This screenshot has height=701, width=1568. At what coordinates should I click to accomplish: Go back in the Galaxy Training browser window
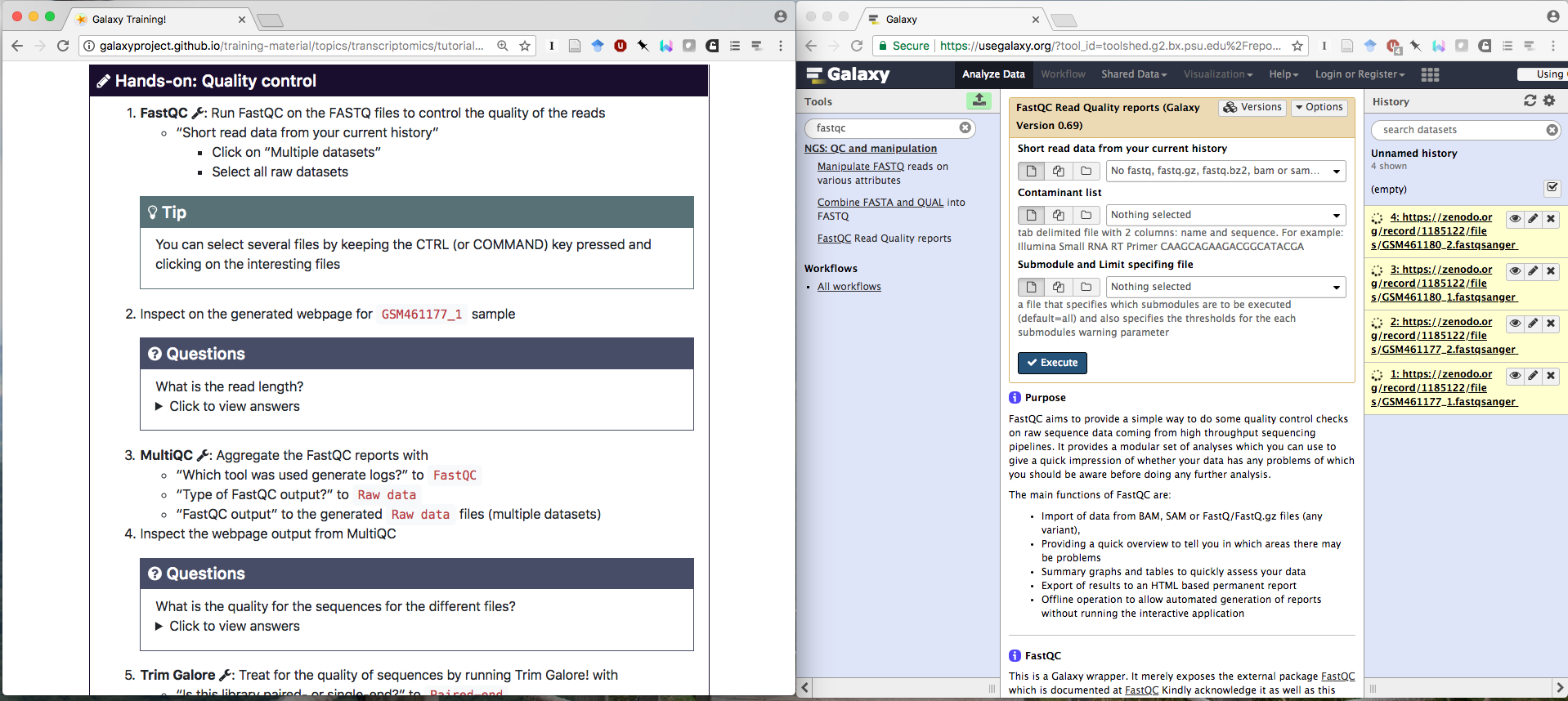(x=17, y=46)
